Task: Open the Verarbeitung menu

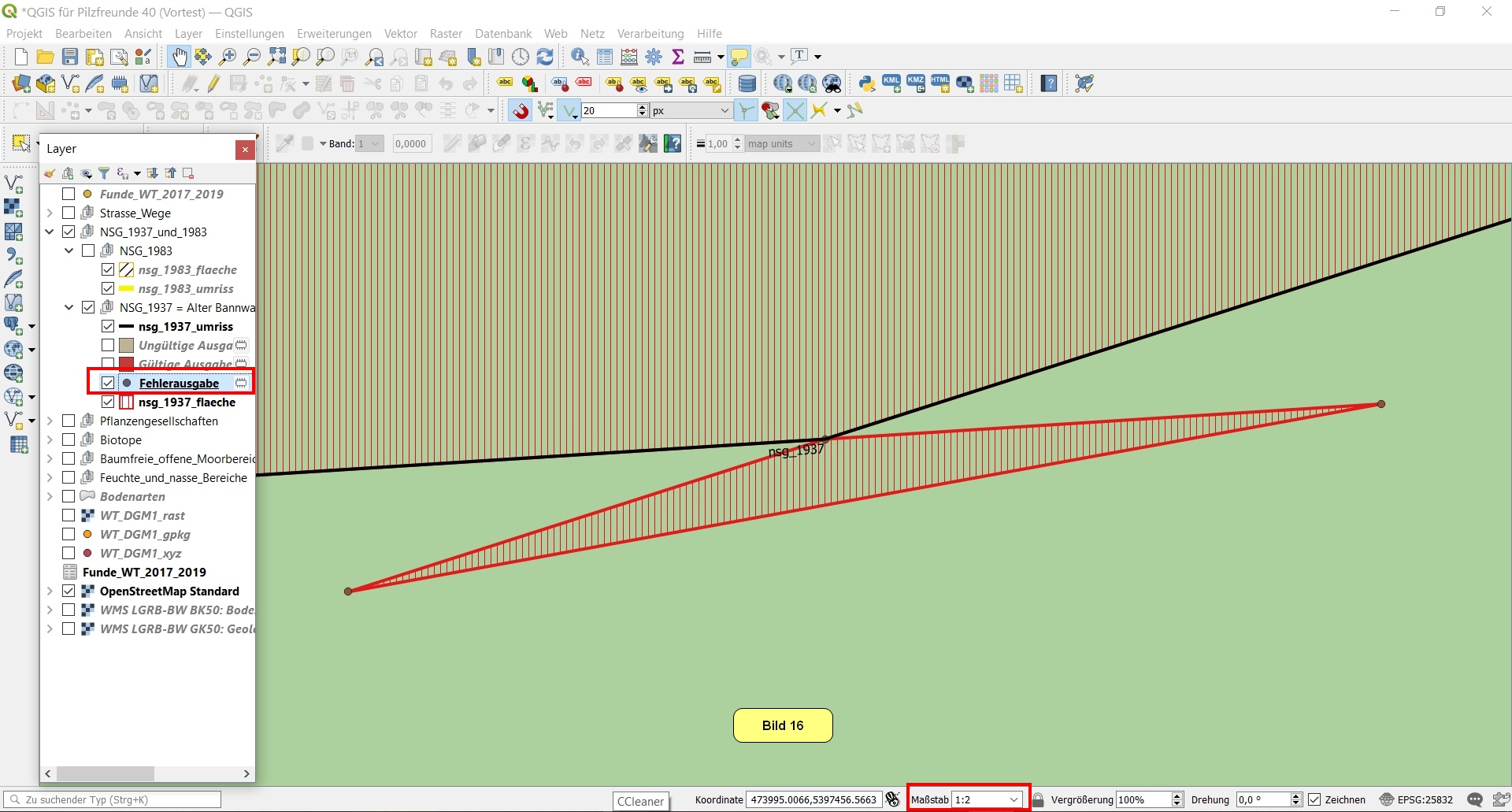Action: click(x=650, y=34)
